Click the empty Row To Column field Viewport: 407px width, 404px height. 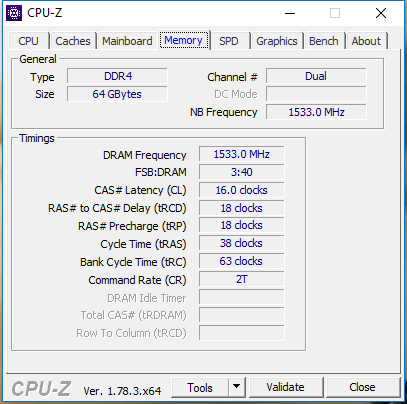pyautogui.click(x=242, y=333)
